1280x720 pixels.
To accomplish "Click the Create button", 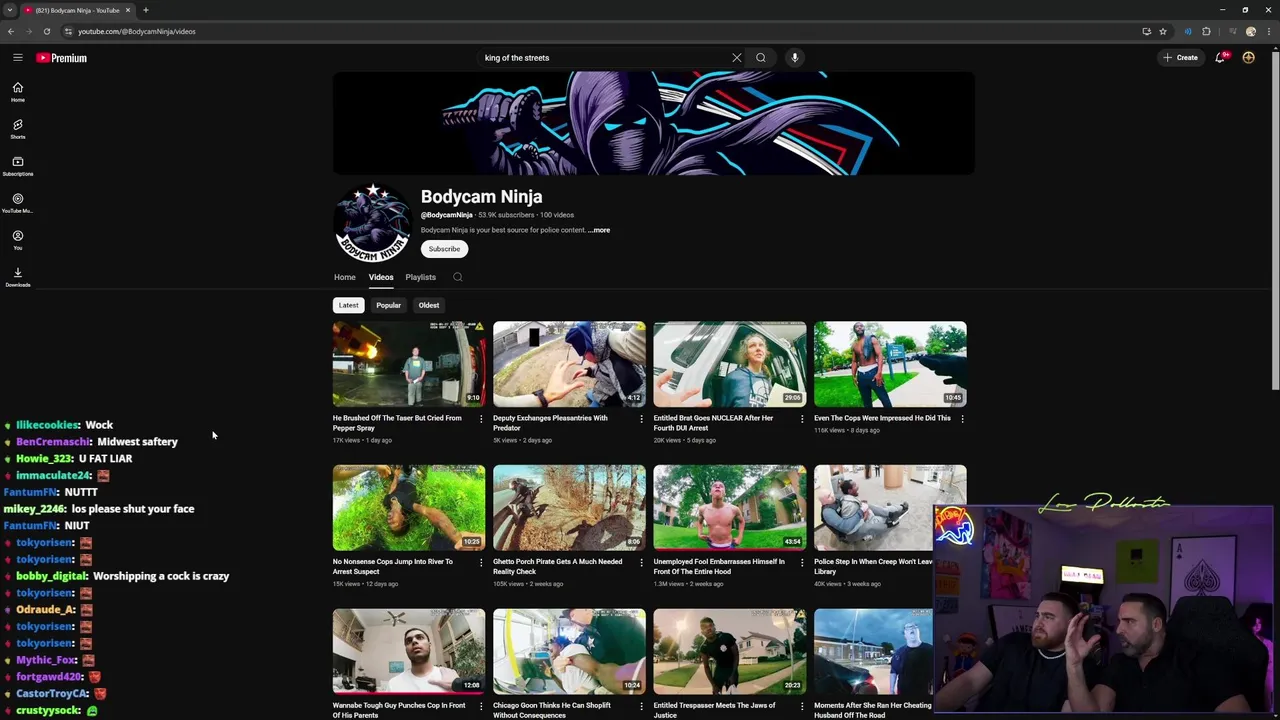I will pyautogui.click(x=1181, y=58).
